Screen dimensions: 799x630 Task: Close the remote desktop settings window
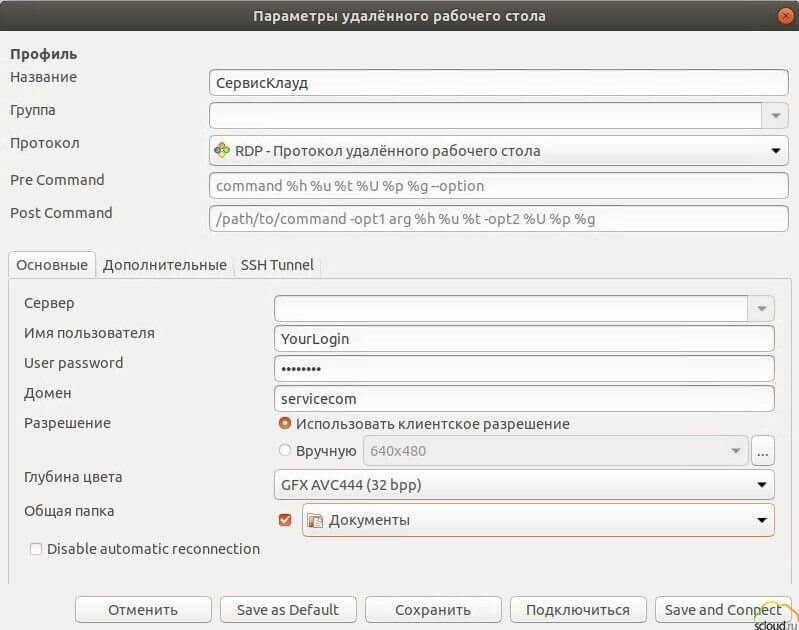click(x=785, y=16)
